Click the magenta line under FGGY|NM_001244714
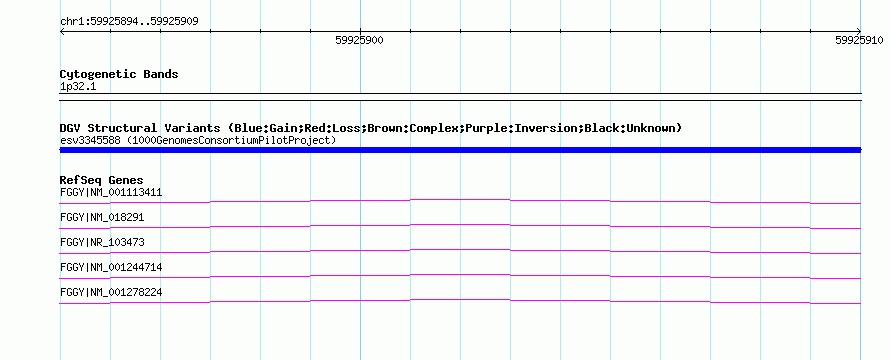This screenshot has width=890, height=360. click(x=460, y=276)
